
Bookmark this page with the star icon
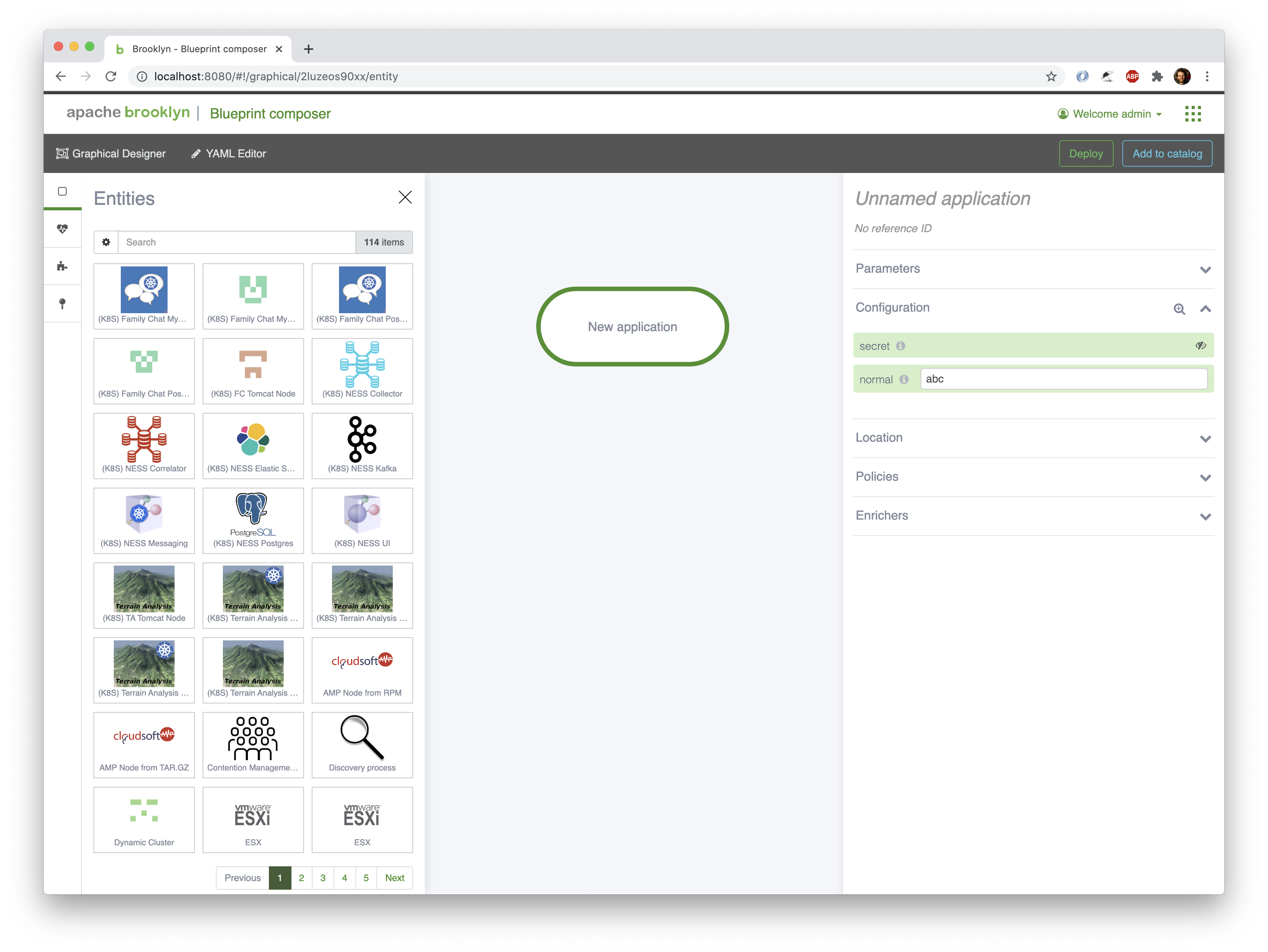(x=1051, y=76)
